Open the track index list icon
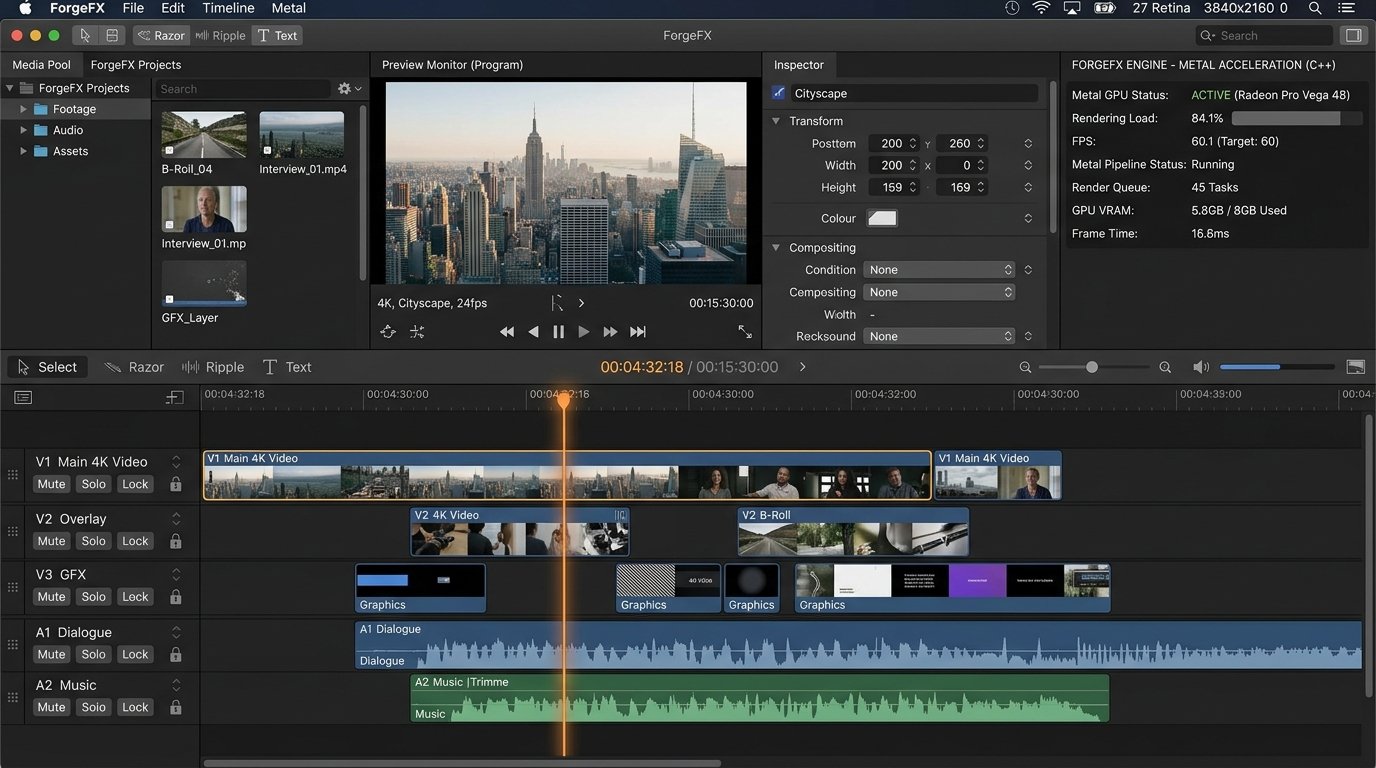The image size is (1376, 768). 23,397
